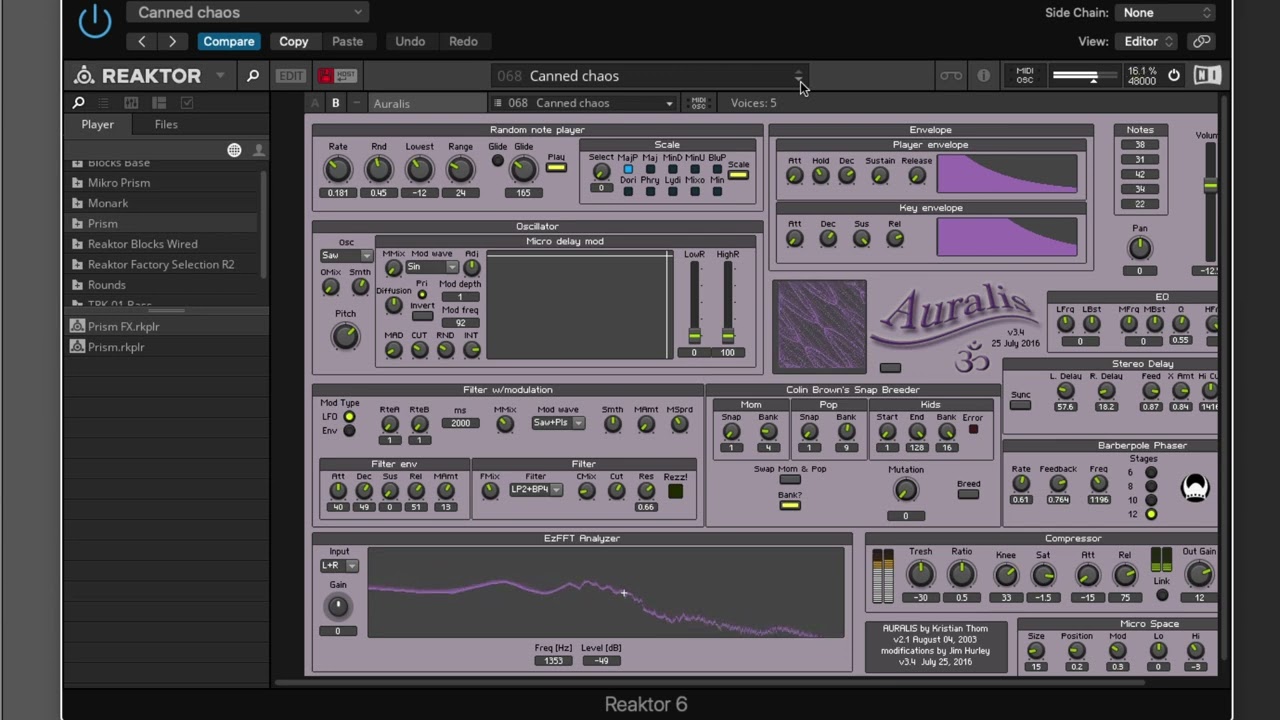Toggle the Bank? button in Snap Breeder

point(790,505)
